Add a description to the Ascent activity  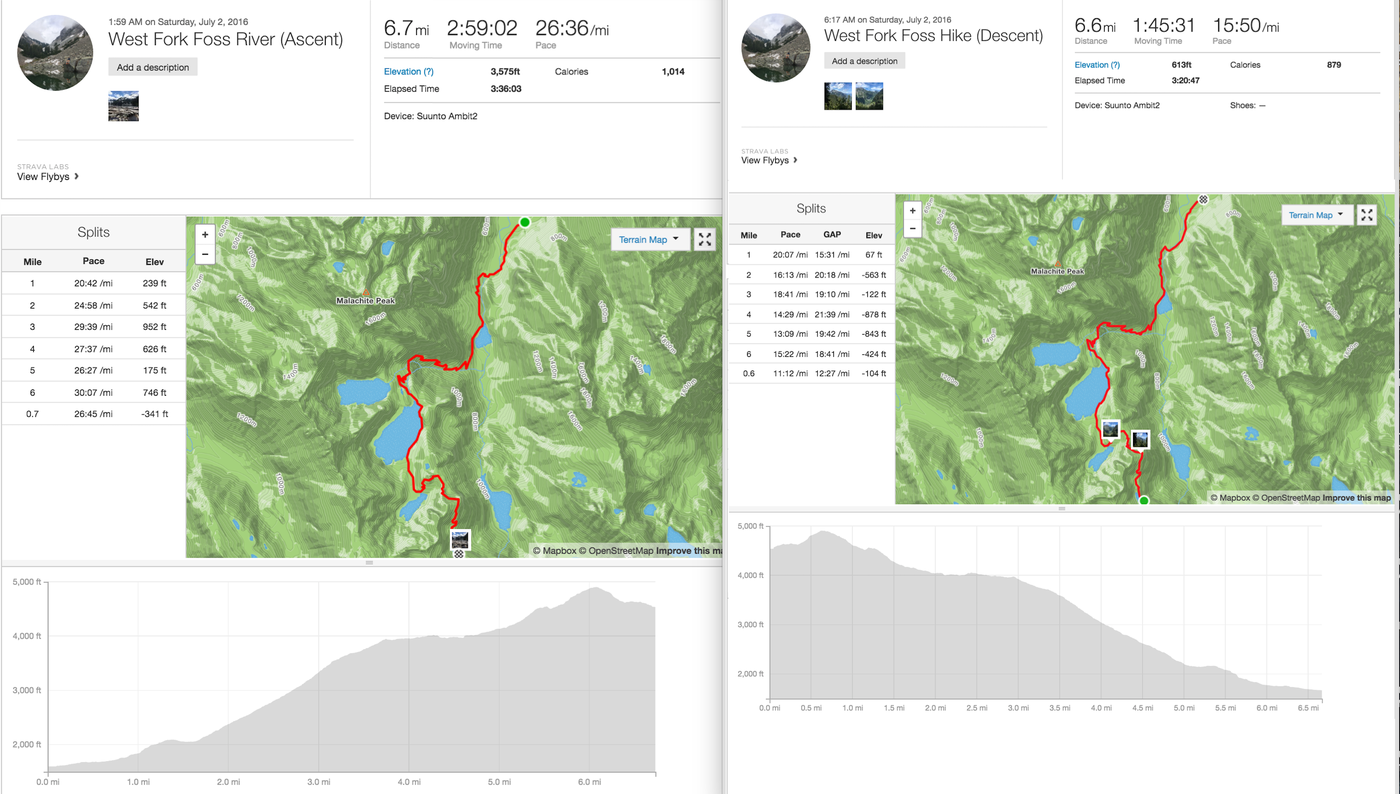click(153, 67)
